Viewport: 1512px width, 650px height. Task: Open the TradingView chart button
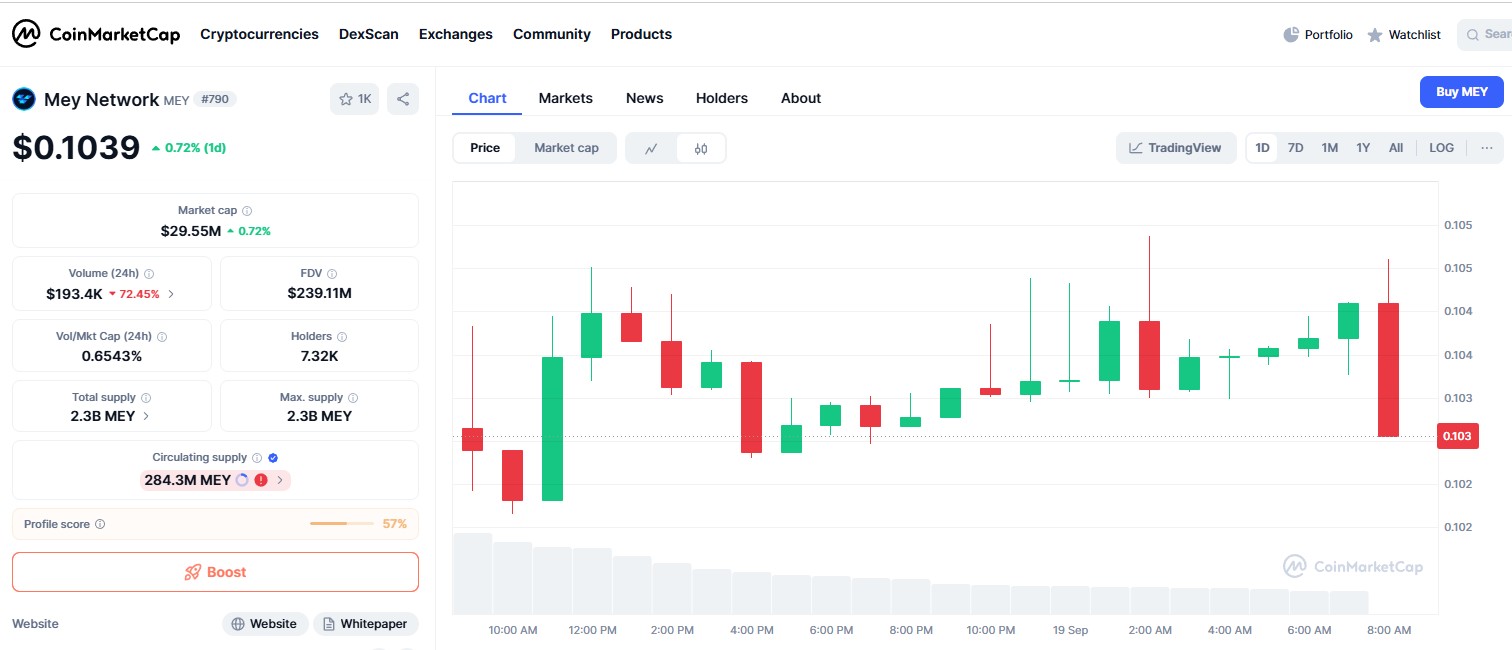pyautogui.click(x=1176, y=148)
